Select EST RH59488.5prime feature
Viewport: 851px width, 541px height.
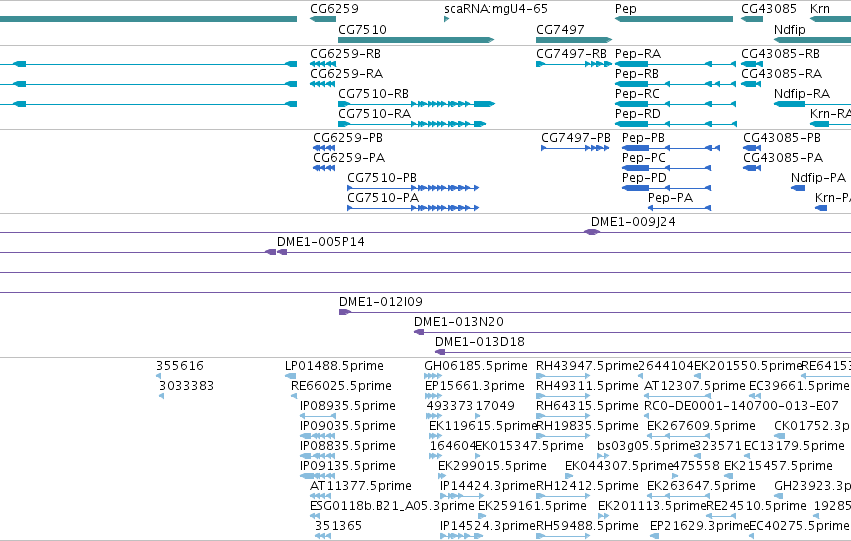coord(563,536)
